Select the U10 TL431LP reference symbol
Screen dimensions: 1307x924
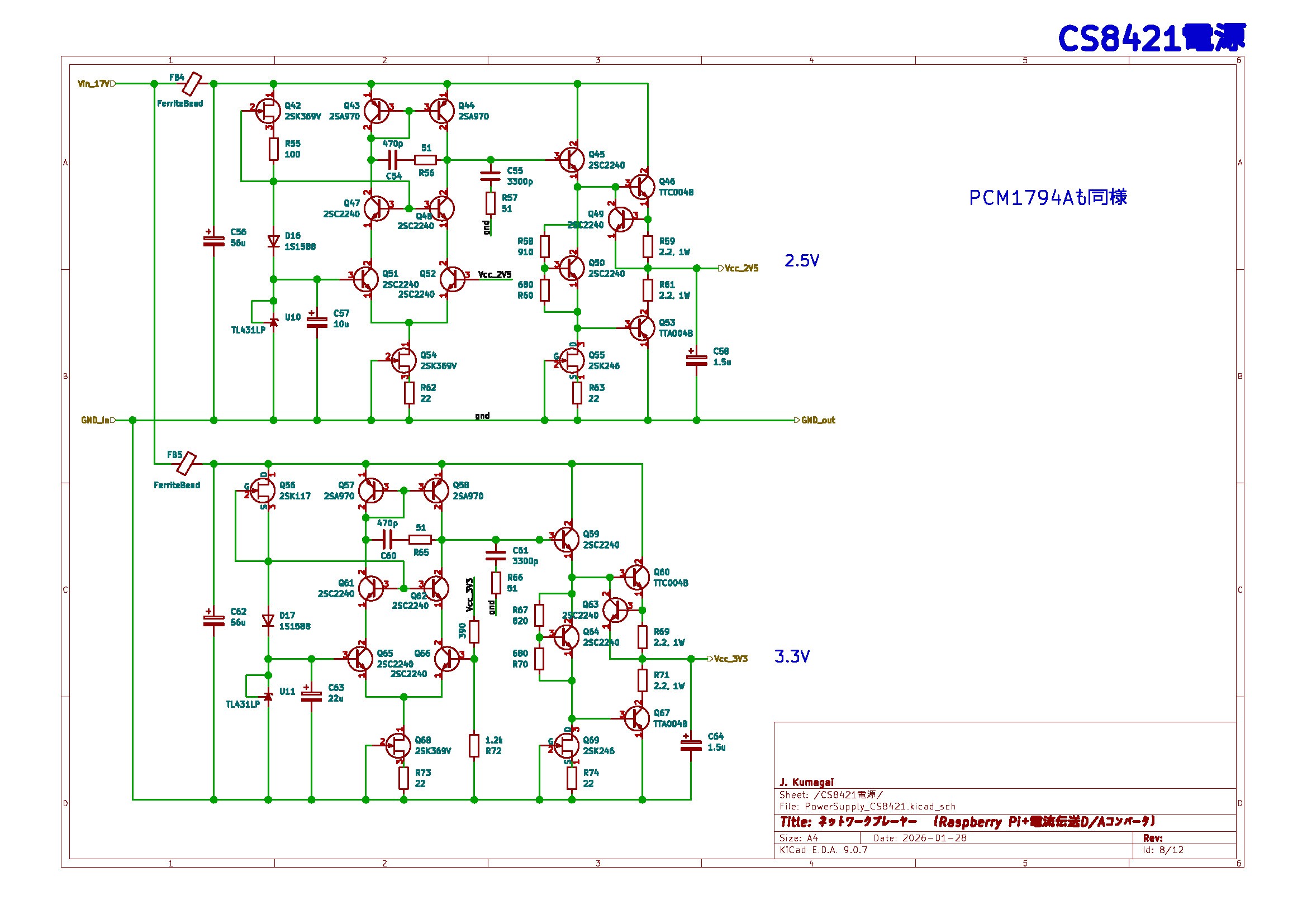273,322
